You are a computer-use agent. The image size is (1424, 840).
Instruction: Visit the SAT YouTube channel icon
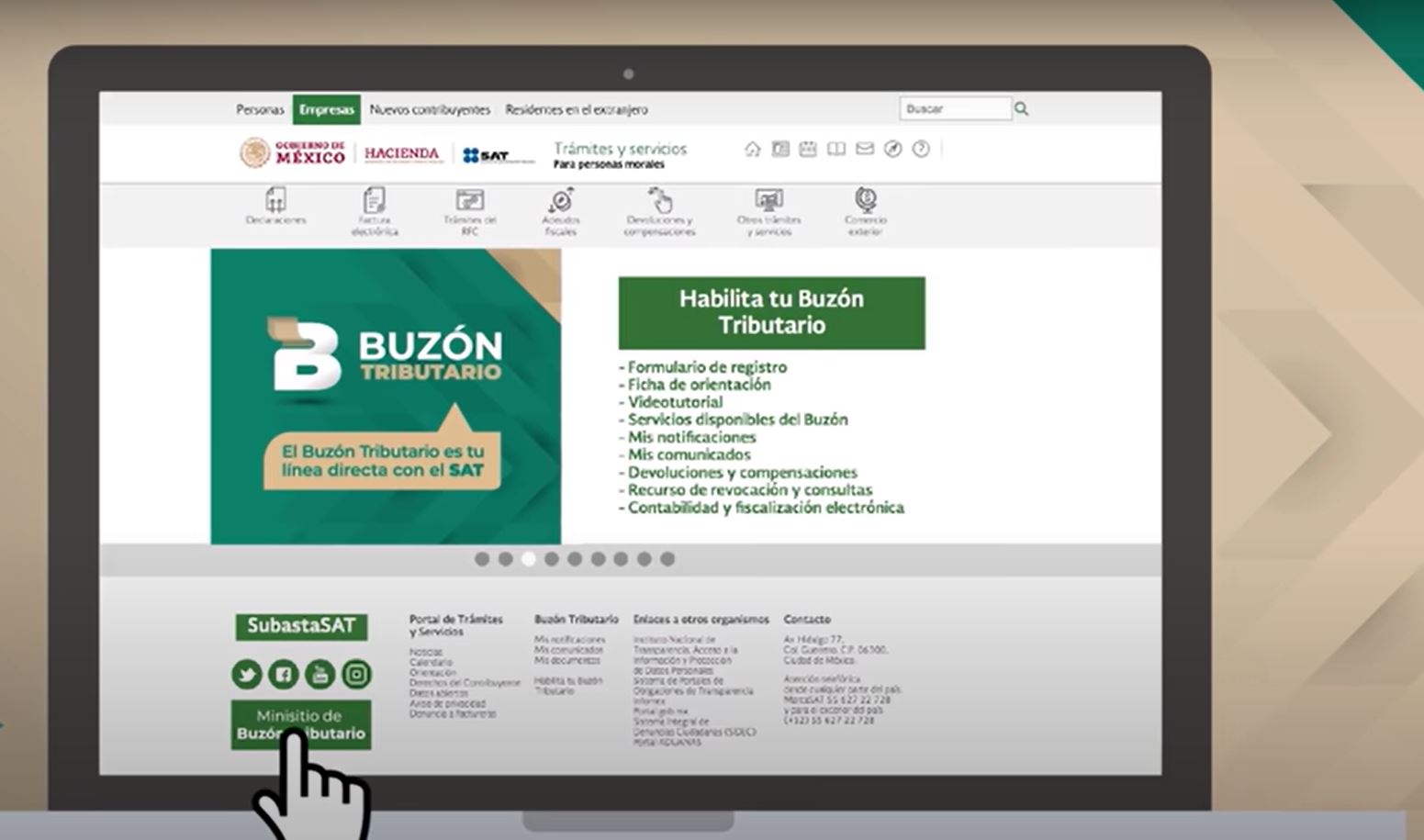click(320, 675)
